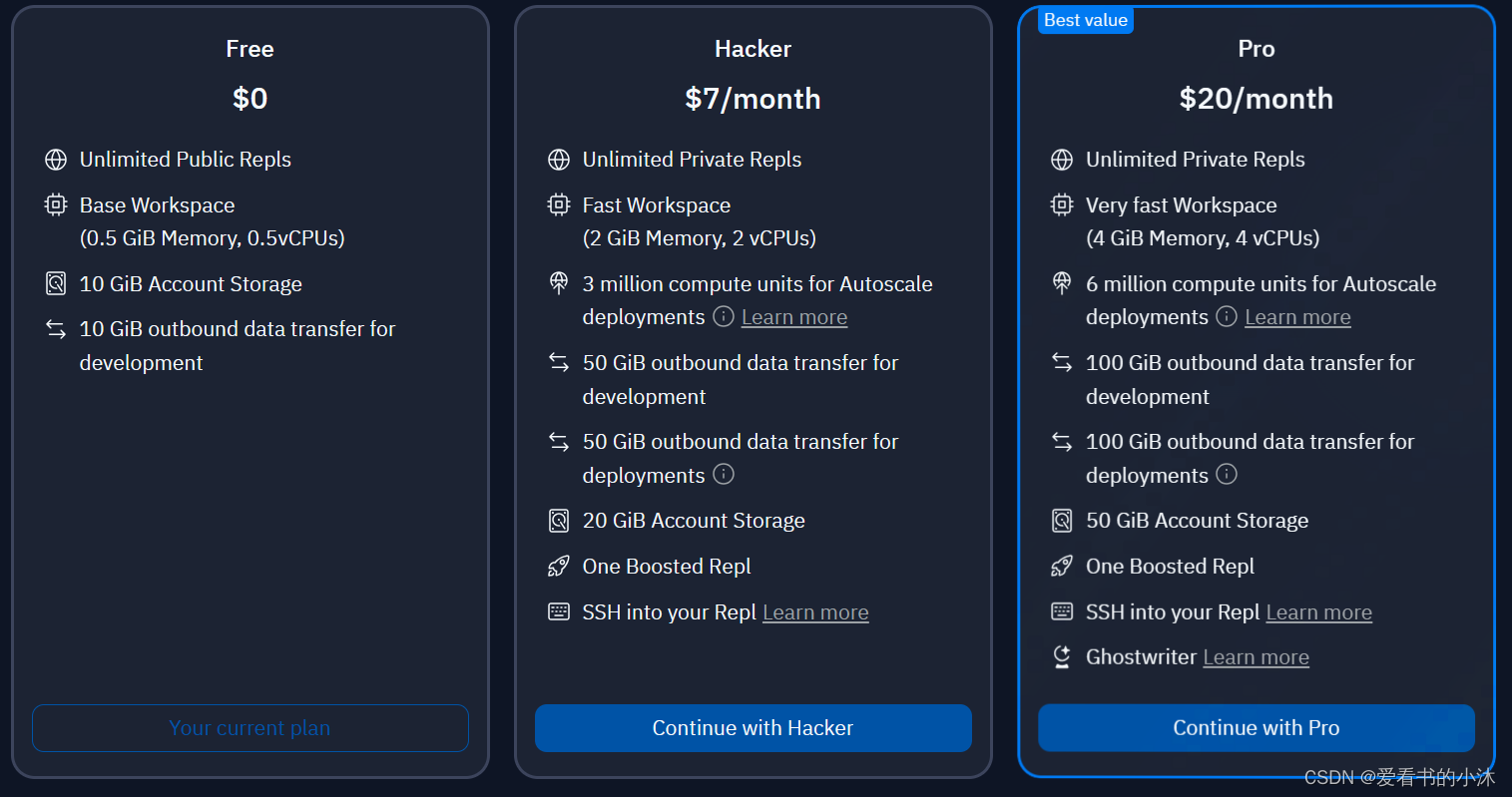Open Learn more link for Pro Autoscale
This screenshot has height=797, width=1512.
[1297, 317]
